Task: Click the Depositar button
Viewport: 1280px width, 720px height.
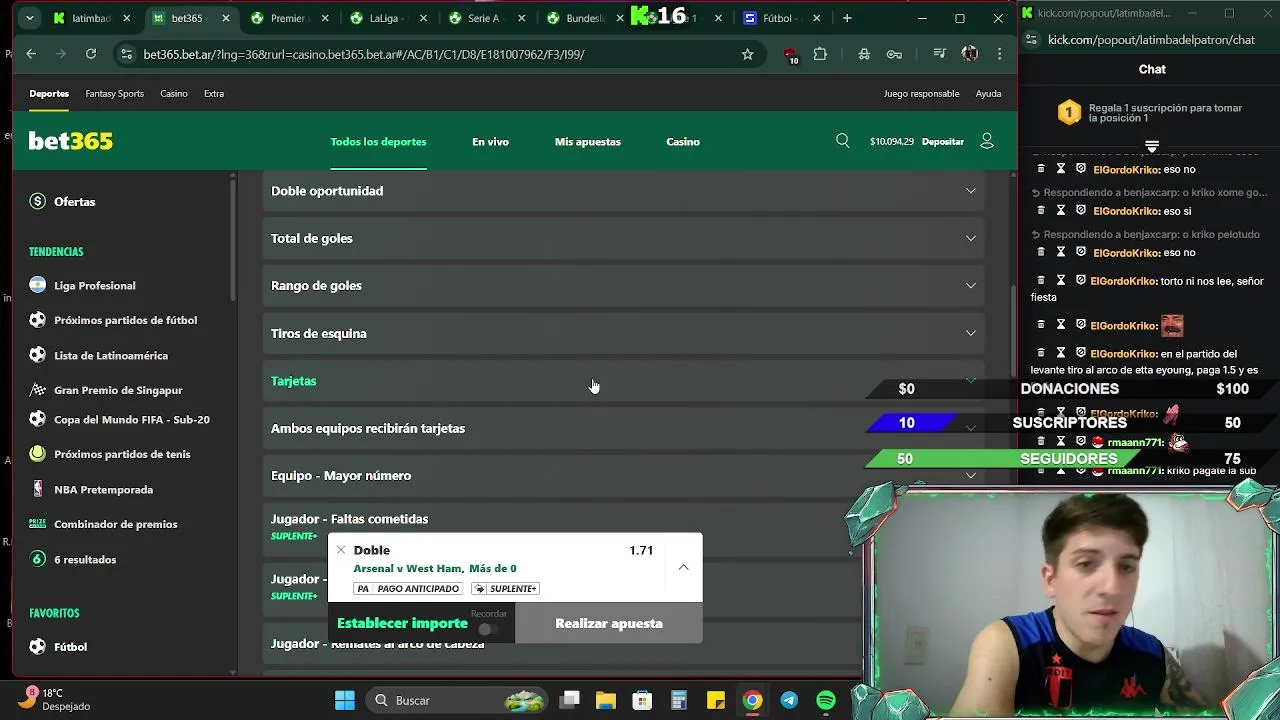Action: 943,142
